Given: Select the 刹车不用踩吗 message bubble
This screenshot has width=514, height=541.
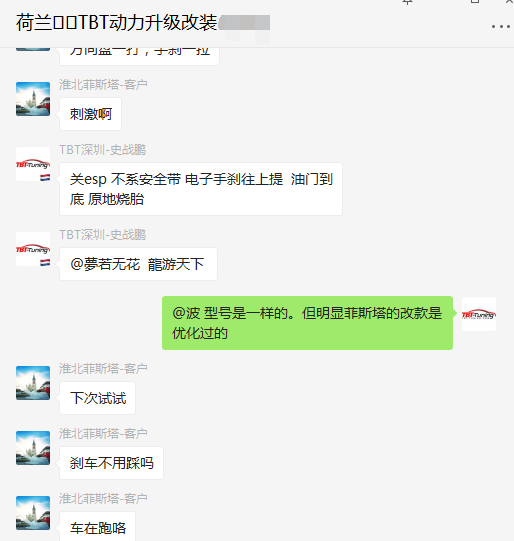Looking at the screenshot, I should pos(111,463).
